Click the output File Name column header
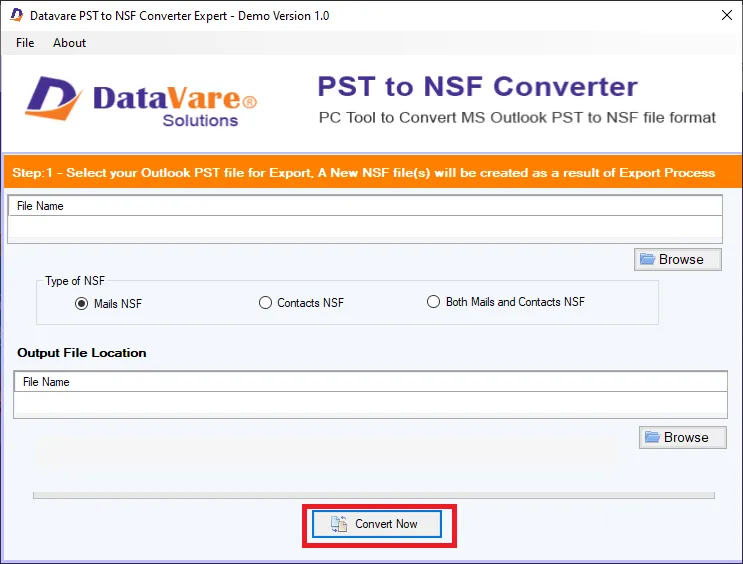The image size is (743, 564). click(x=371, y=382)
